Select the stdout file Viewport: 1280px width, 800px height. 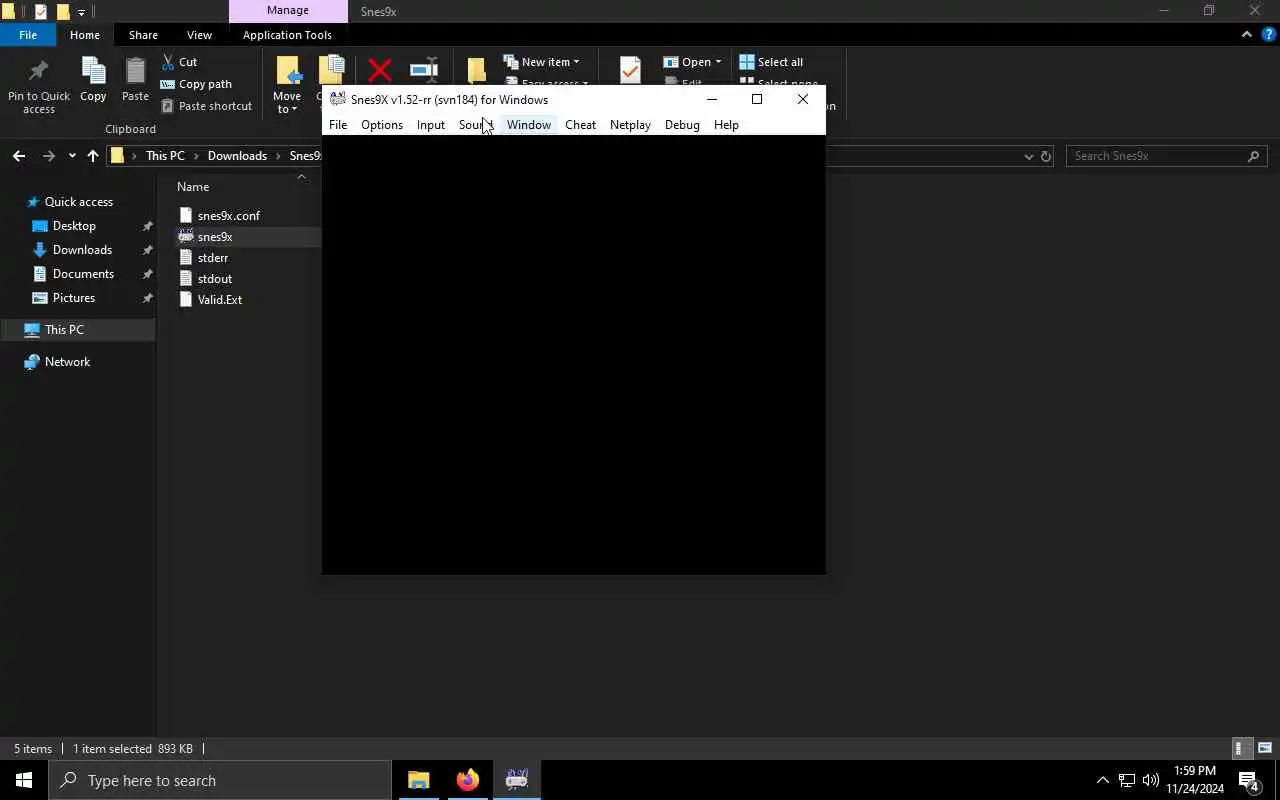[215, 279]
